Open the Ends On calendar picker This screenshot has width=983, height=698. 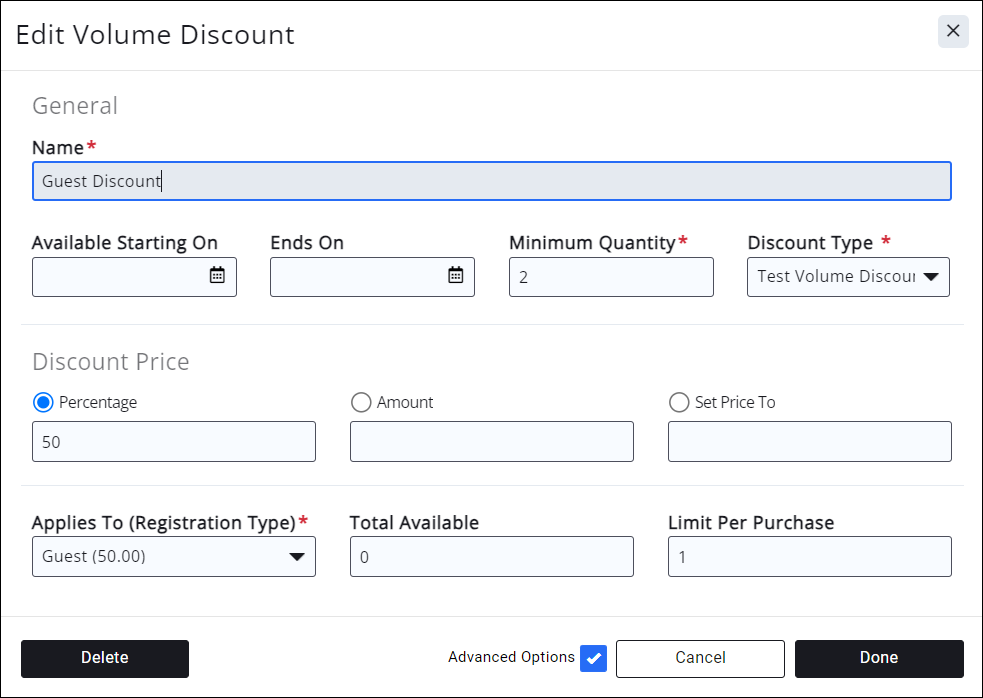click(x=455, y=276)
